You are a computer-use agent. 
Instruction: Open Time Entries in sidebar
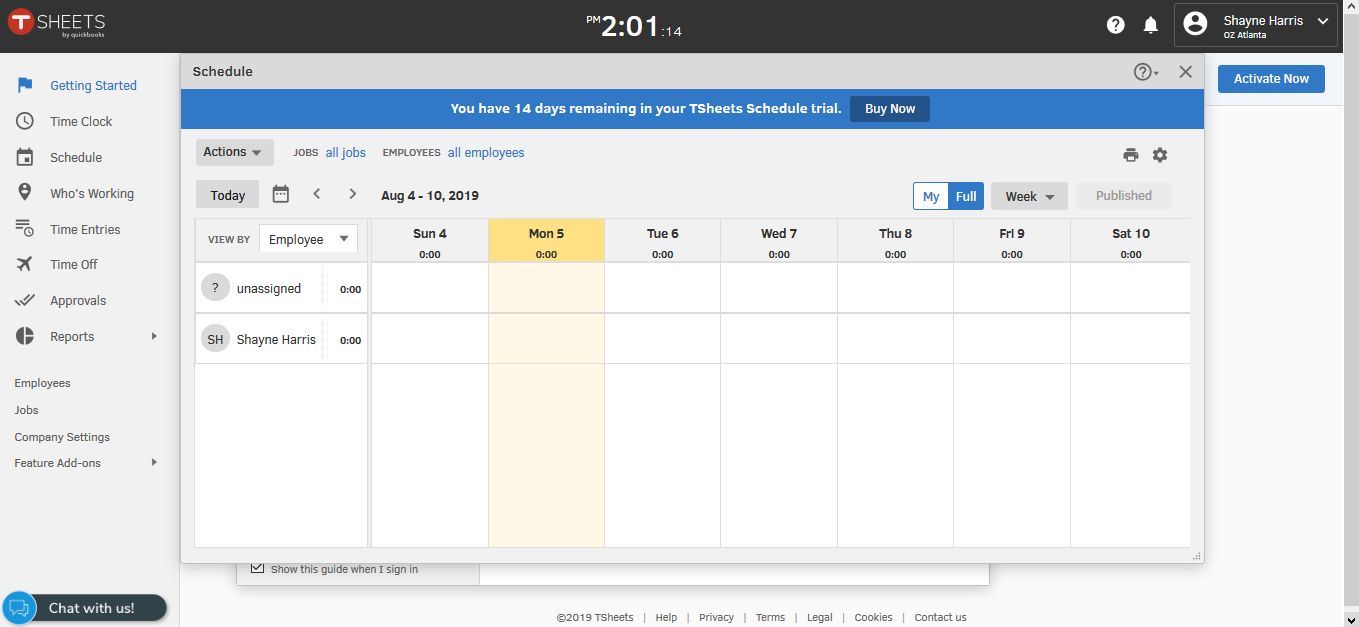click(x=85, y=230)
